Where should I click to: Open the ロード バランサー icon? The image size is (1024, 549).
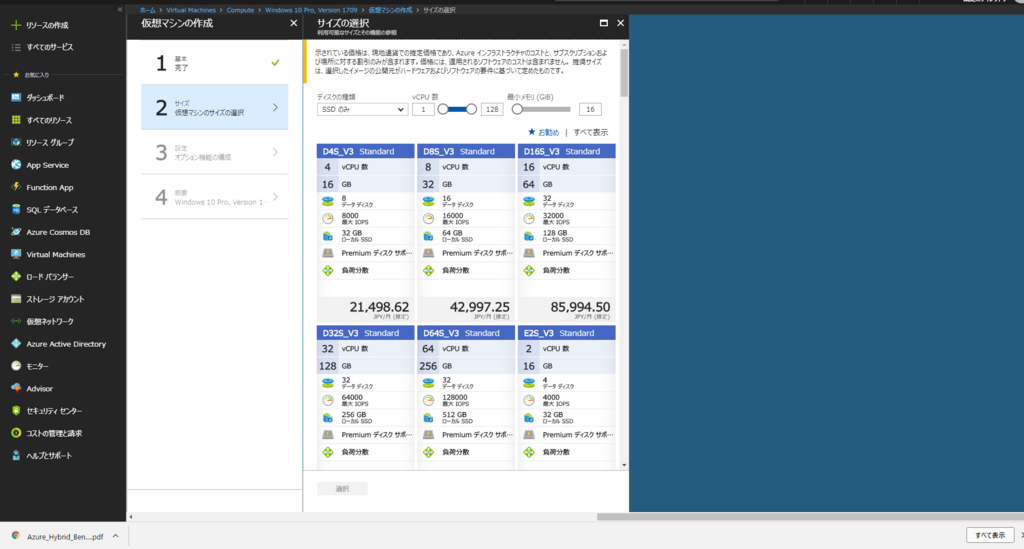tap(16, 276)
